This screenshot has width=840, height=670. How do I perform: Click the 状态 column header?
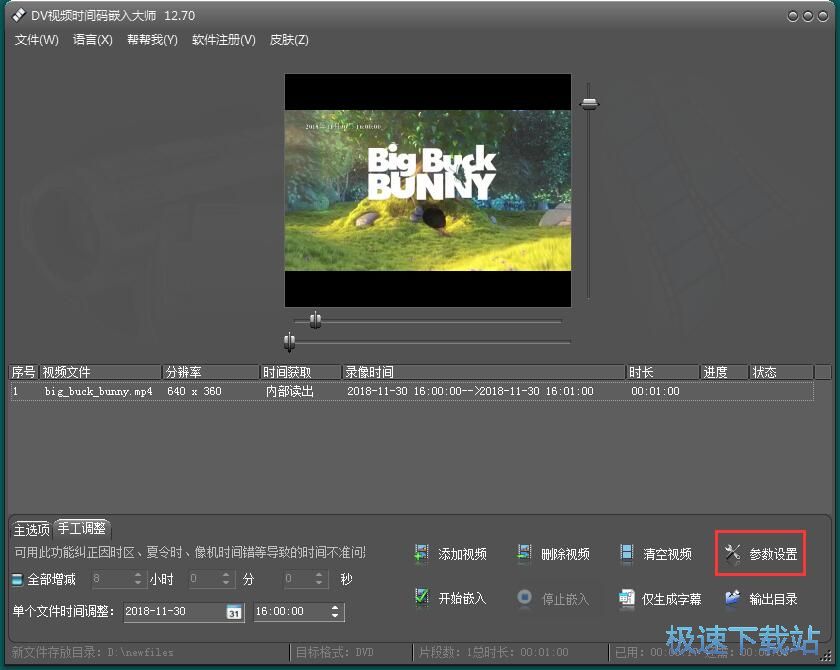click(x=781, y=372)
